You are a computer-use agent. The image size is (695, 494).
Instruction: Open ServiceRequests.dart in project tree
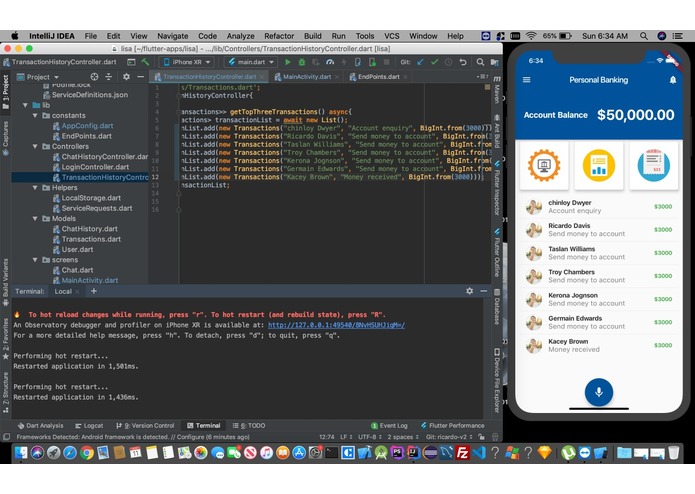[97, 208]
